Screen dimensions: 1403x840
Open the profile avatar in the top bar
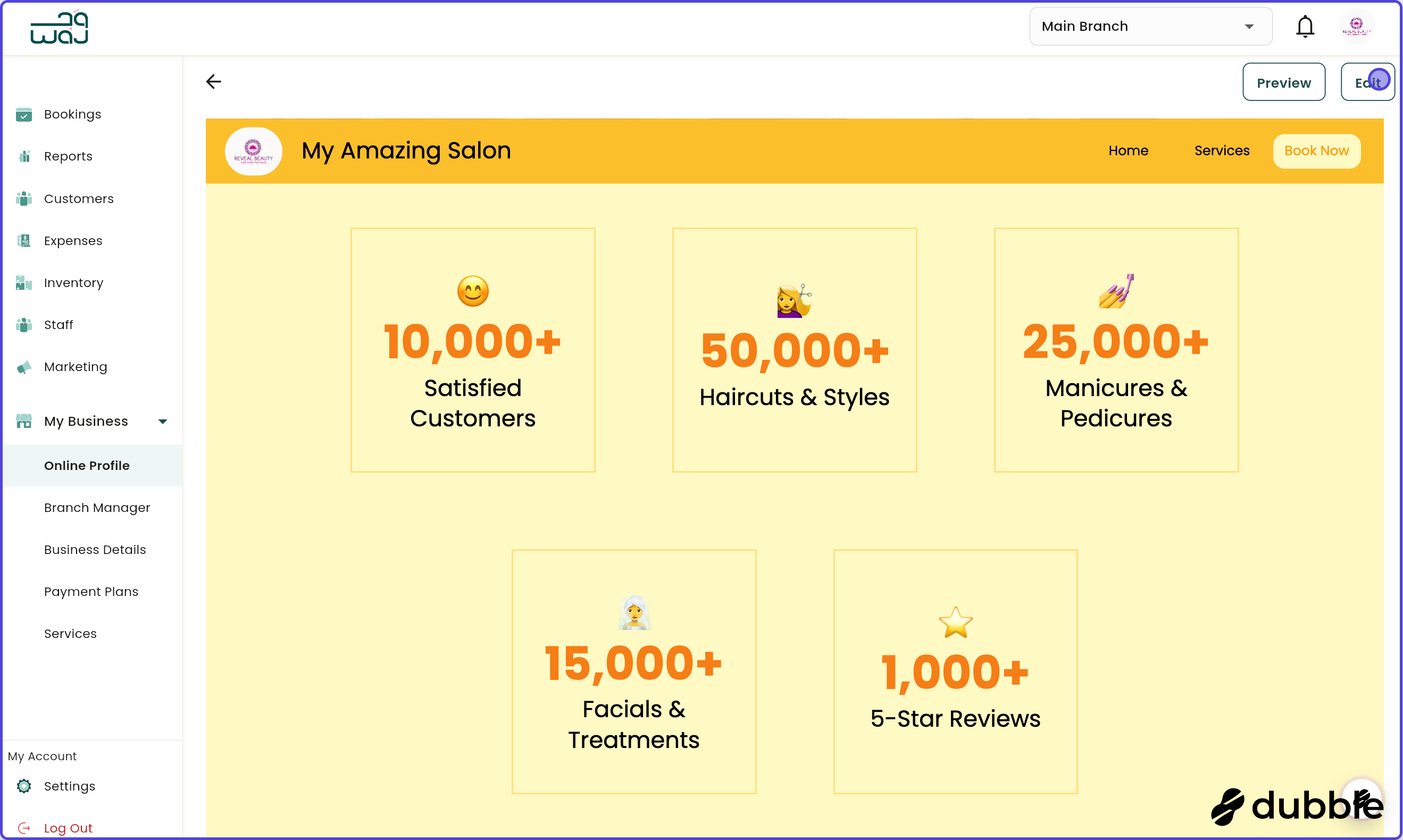coord(1357,26)
